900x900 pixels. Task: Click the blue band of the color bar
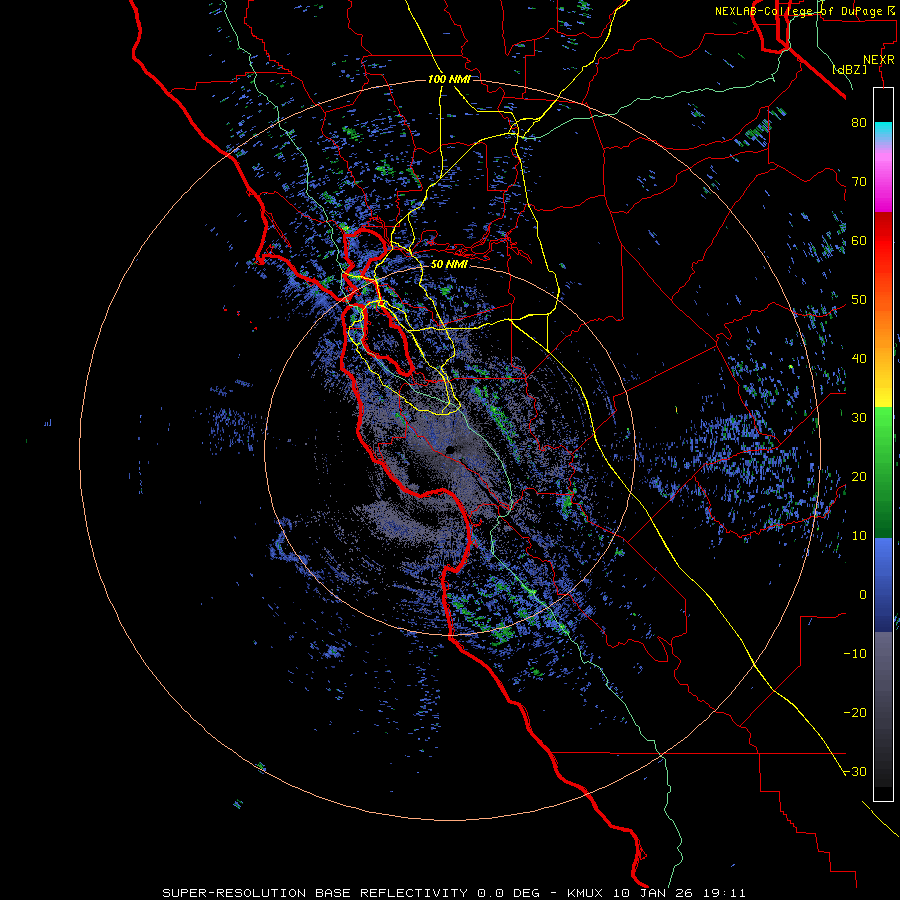[883, 585]
